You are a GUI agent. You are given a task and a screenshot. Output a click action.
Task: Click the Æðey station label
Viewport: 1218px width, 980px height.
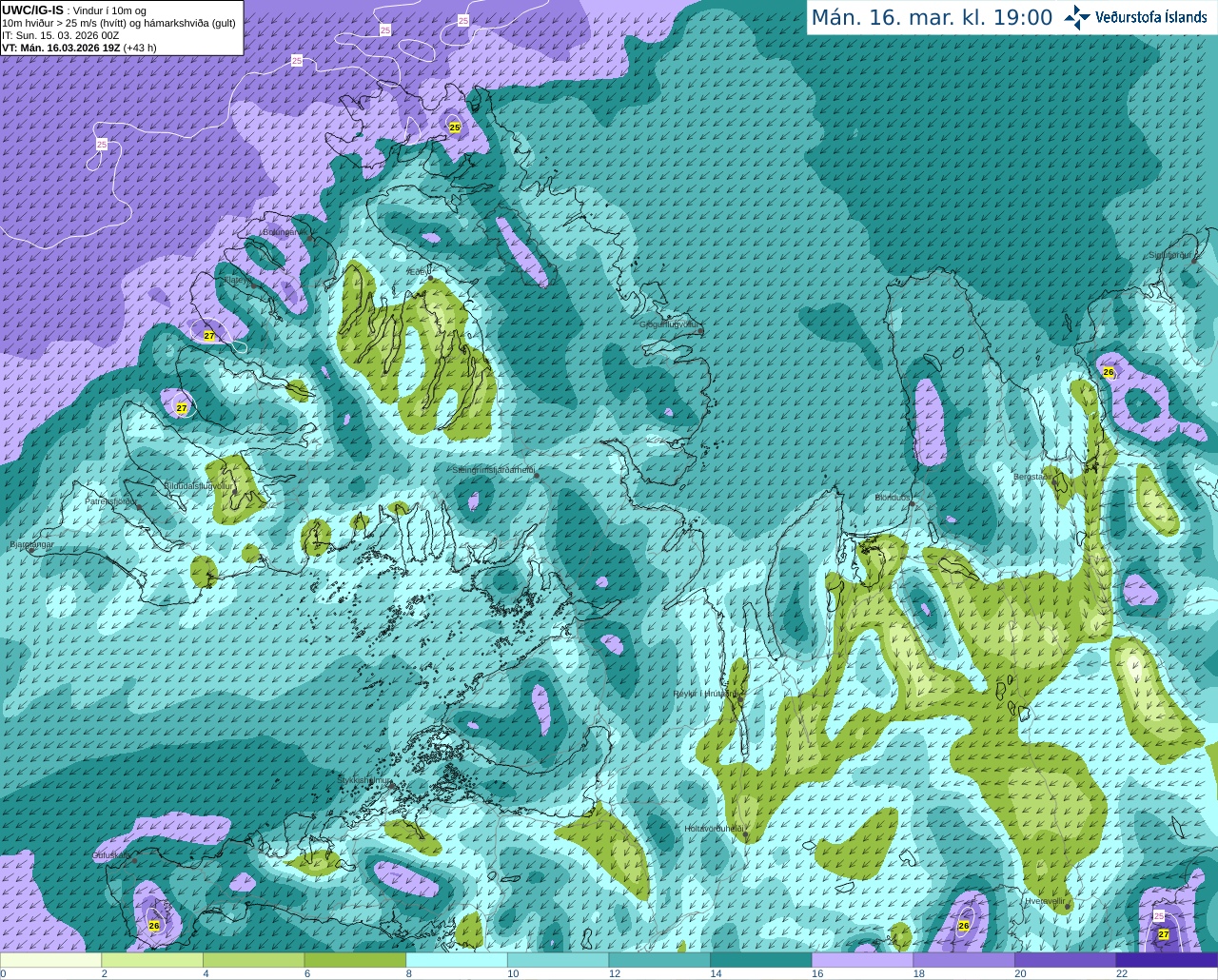(x=417, y=271)
